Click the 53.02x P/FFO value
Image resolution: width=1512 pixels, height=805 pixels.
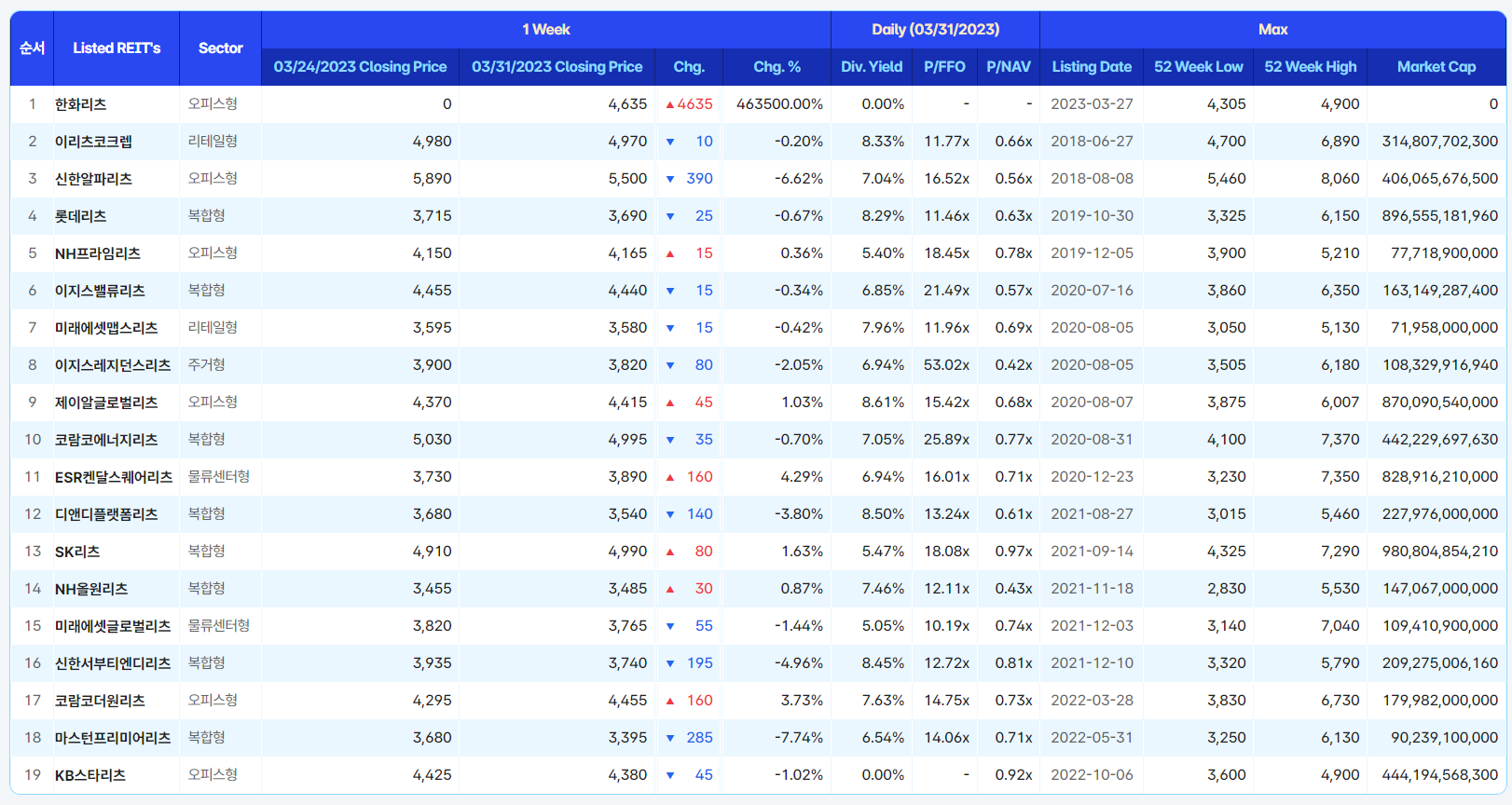pos(946,365)
